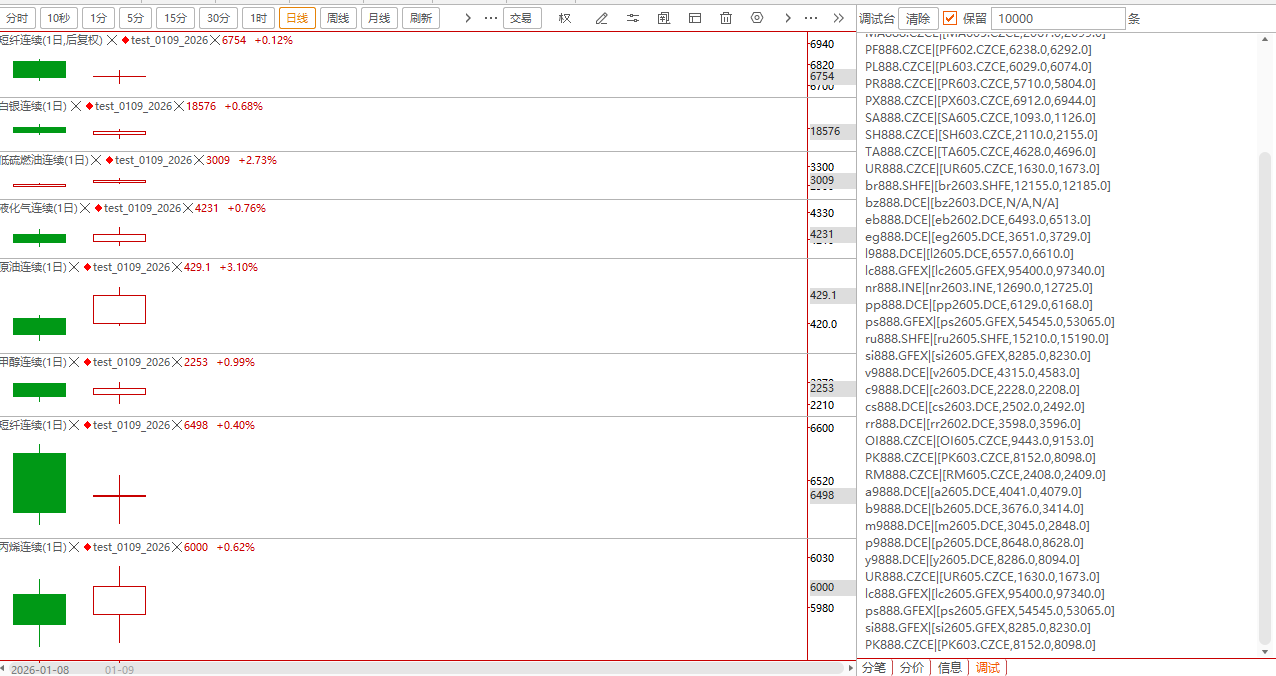Open the indicator parameters sliders icon
Viewport: 1276px width, 676px height.
(x=632, y=18)
